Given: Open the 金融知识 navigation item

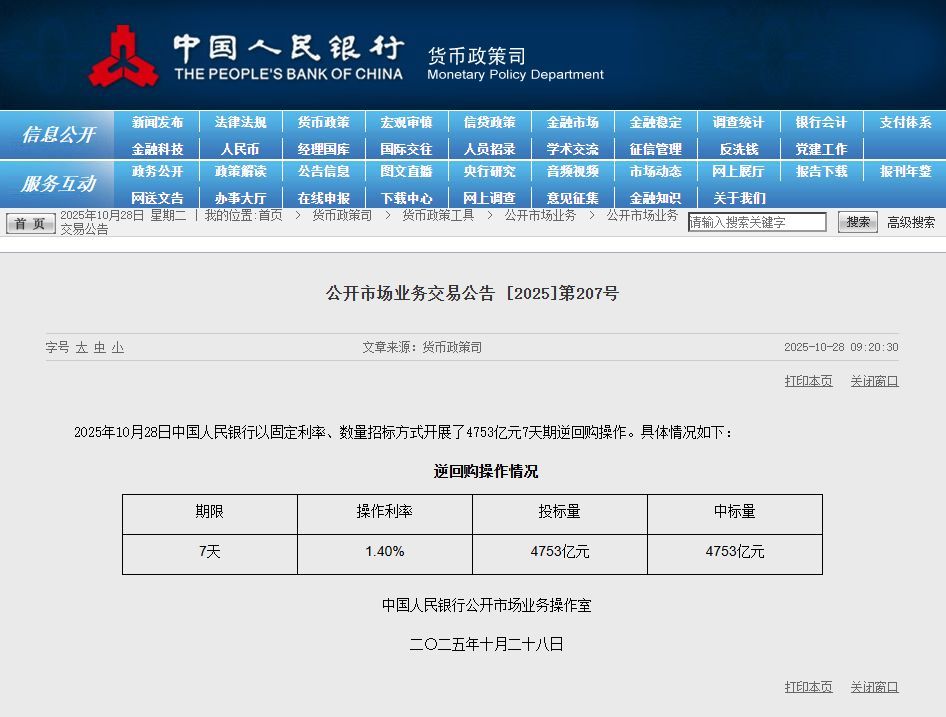Looking at the screenshot, I should [655, 198].
